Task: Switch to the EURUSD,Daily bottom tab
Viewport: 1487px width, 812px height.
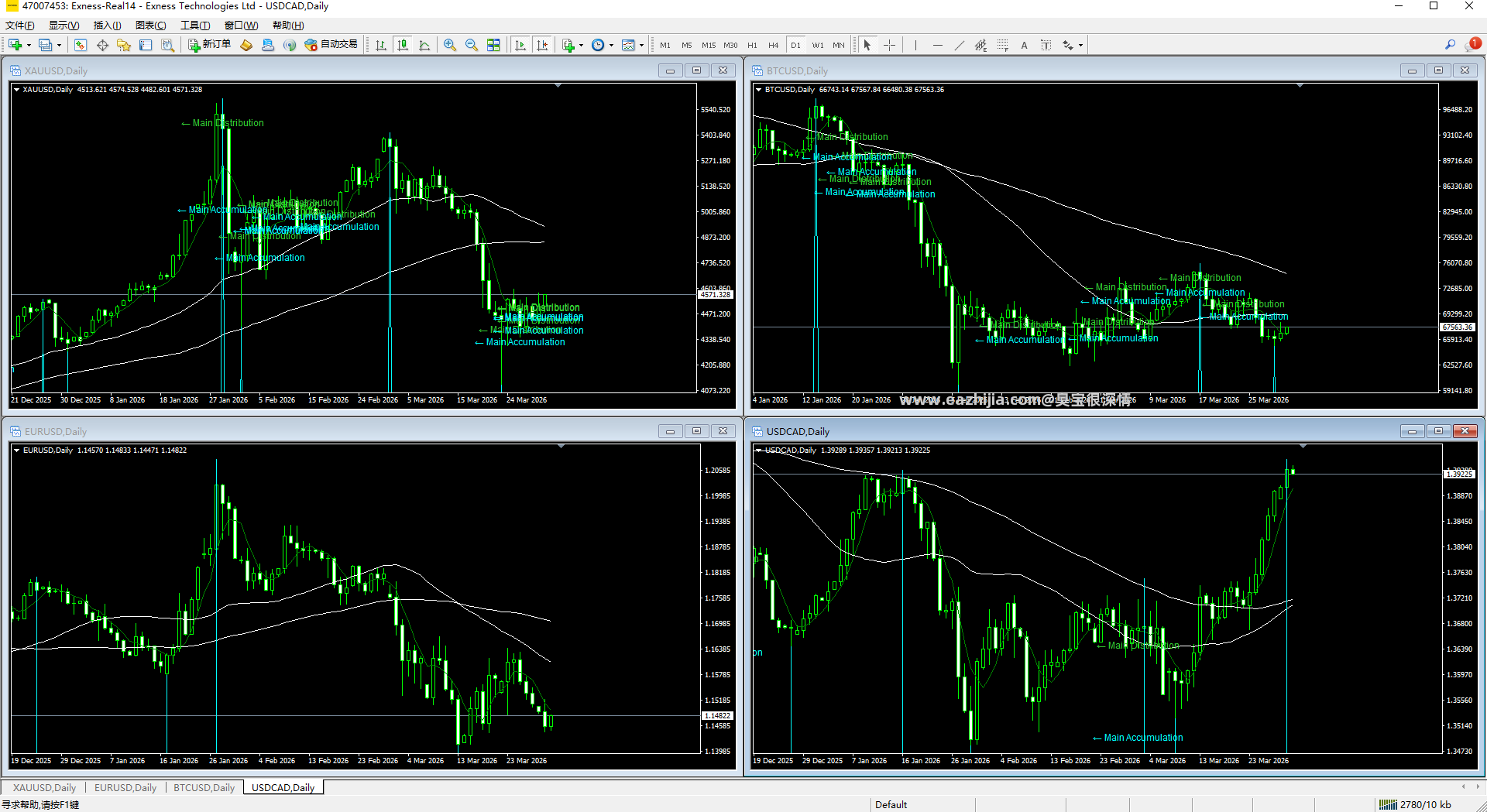Action: click(125, 787)
